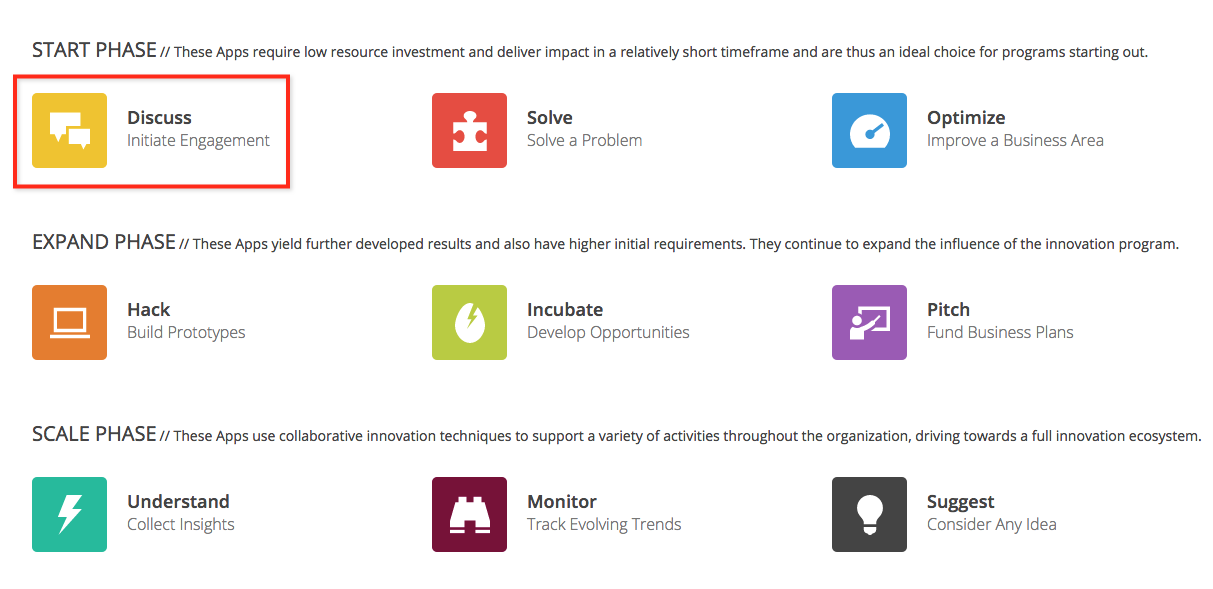1213x589 pixels.
Task: Click the Track Evolving Trends subtitle
Action: coord(604,525)
